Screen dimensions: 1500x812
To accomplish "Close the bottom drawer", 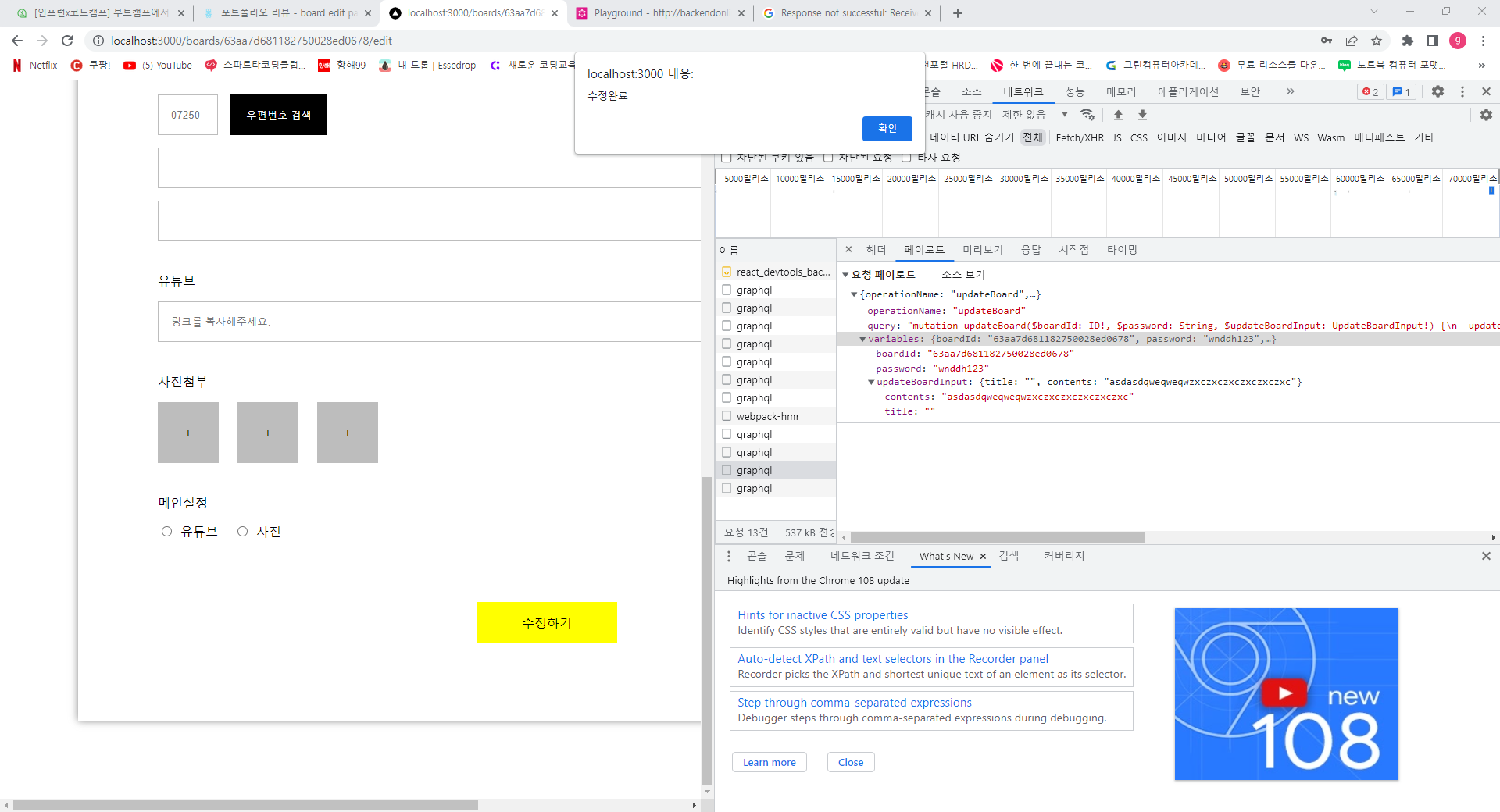I will coord(1486,556).
